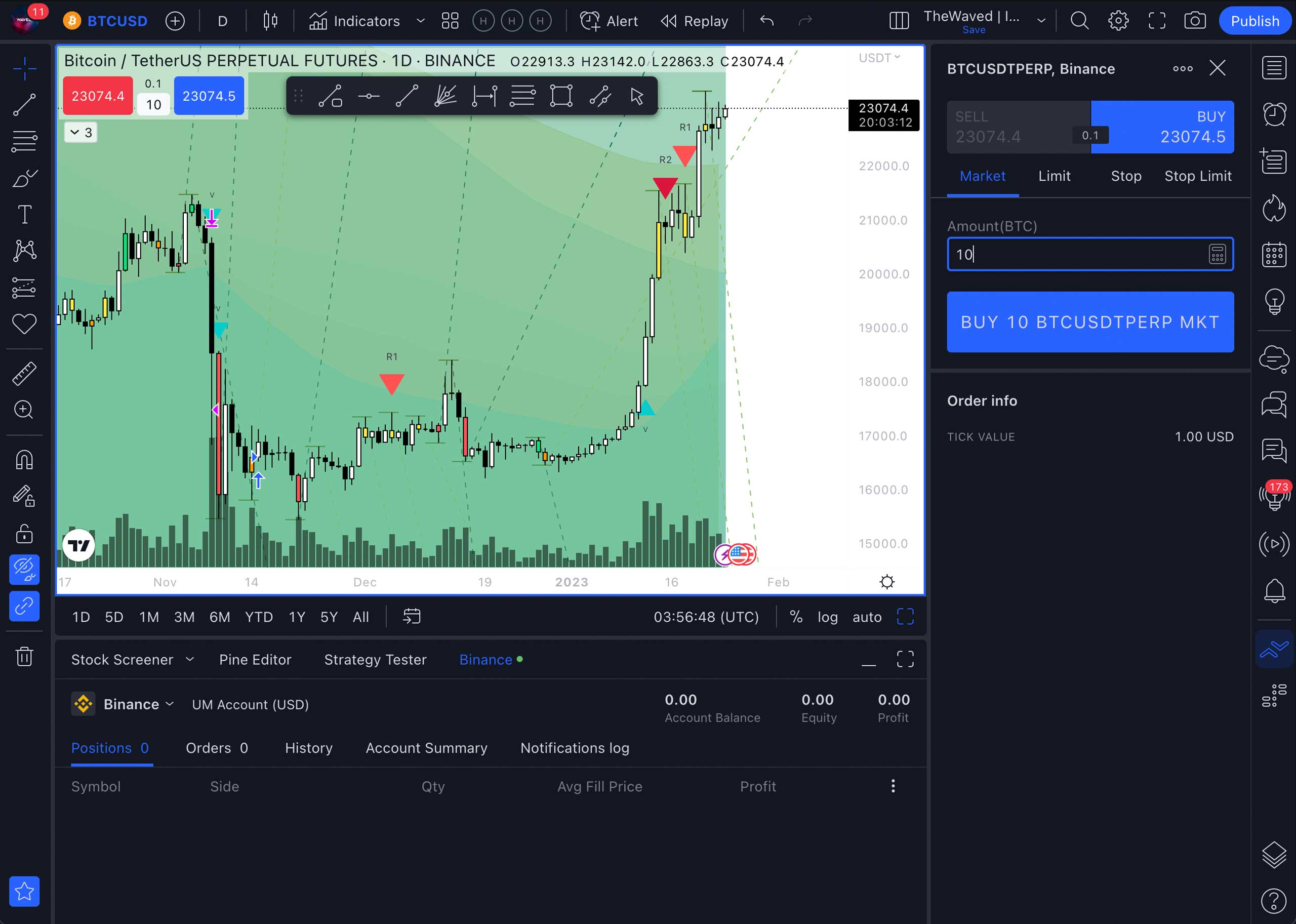This screenshot has height=924, width=1296.
Task: Open the Strategy Tester tab
Action: [x=375, y=660]
